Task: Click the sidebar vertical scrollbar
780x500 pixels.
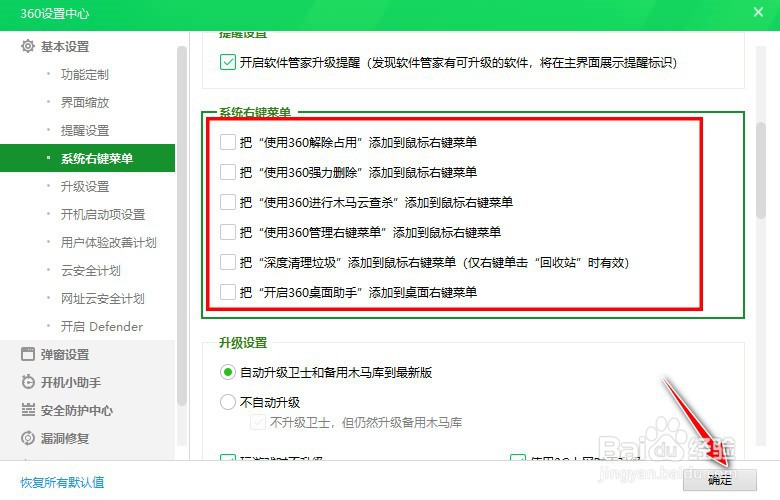Action: (x=182, y=226)
